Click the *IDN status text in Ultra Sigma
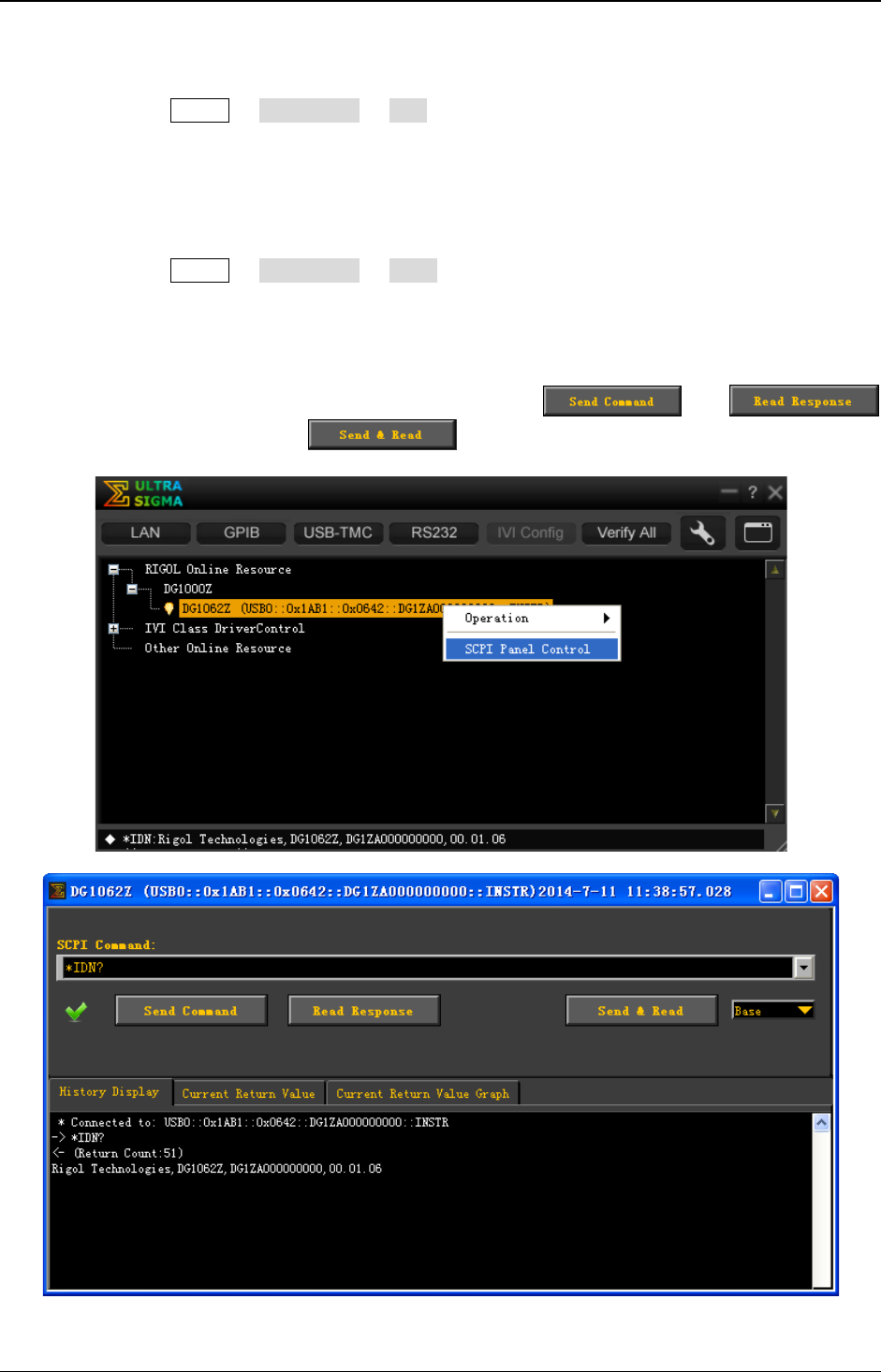Viewport: 881px width, 1372px height. click(x=314, y=839)
